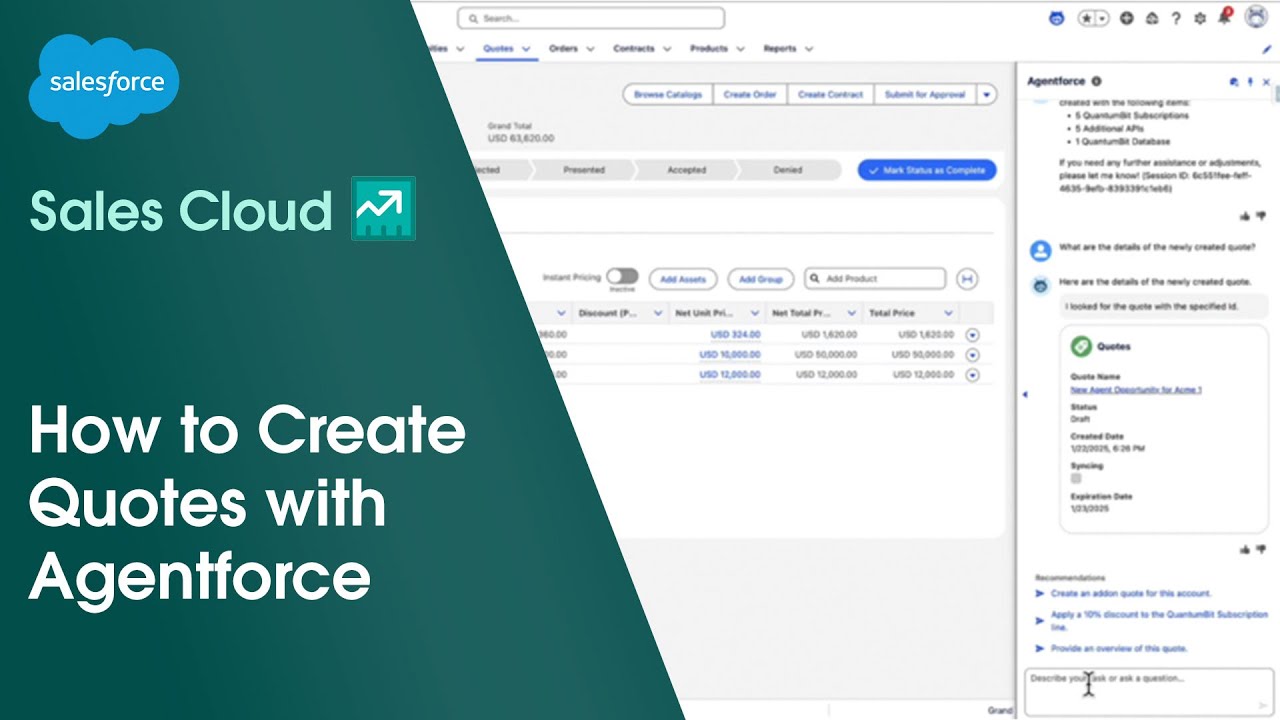Screen dimensions: 1280x720
Task: Open the New Agent Opportunity for Acme quote link
Action: [x=1136, y=390]
